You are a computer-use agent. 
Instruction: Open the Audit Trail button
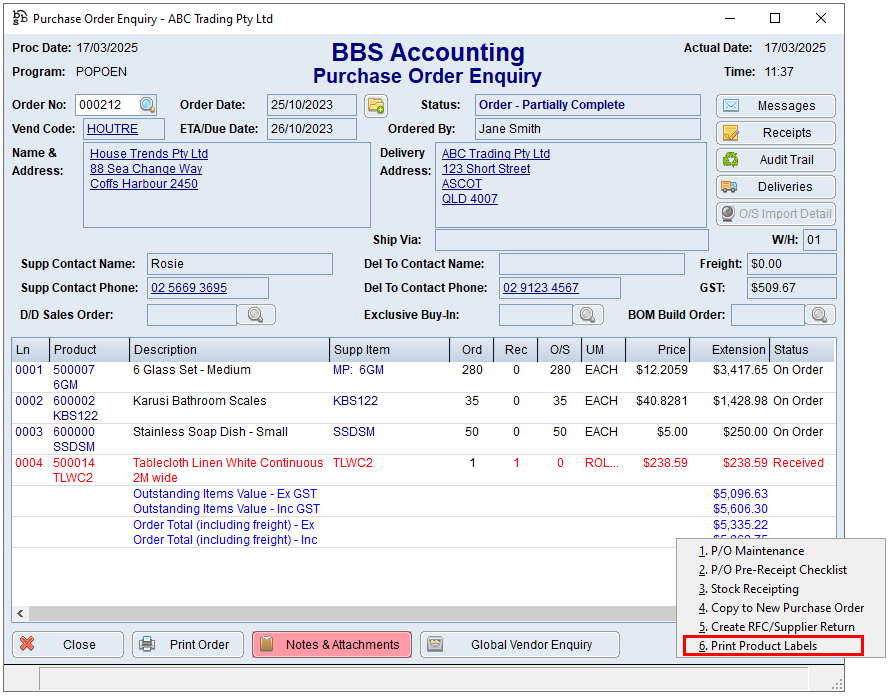775,160
